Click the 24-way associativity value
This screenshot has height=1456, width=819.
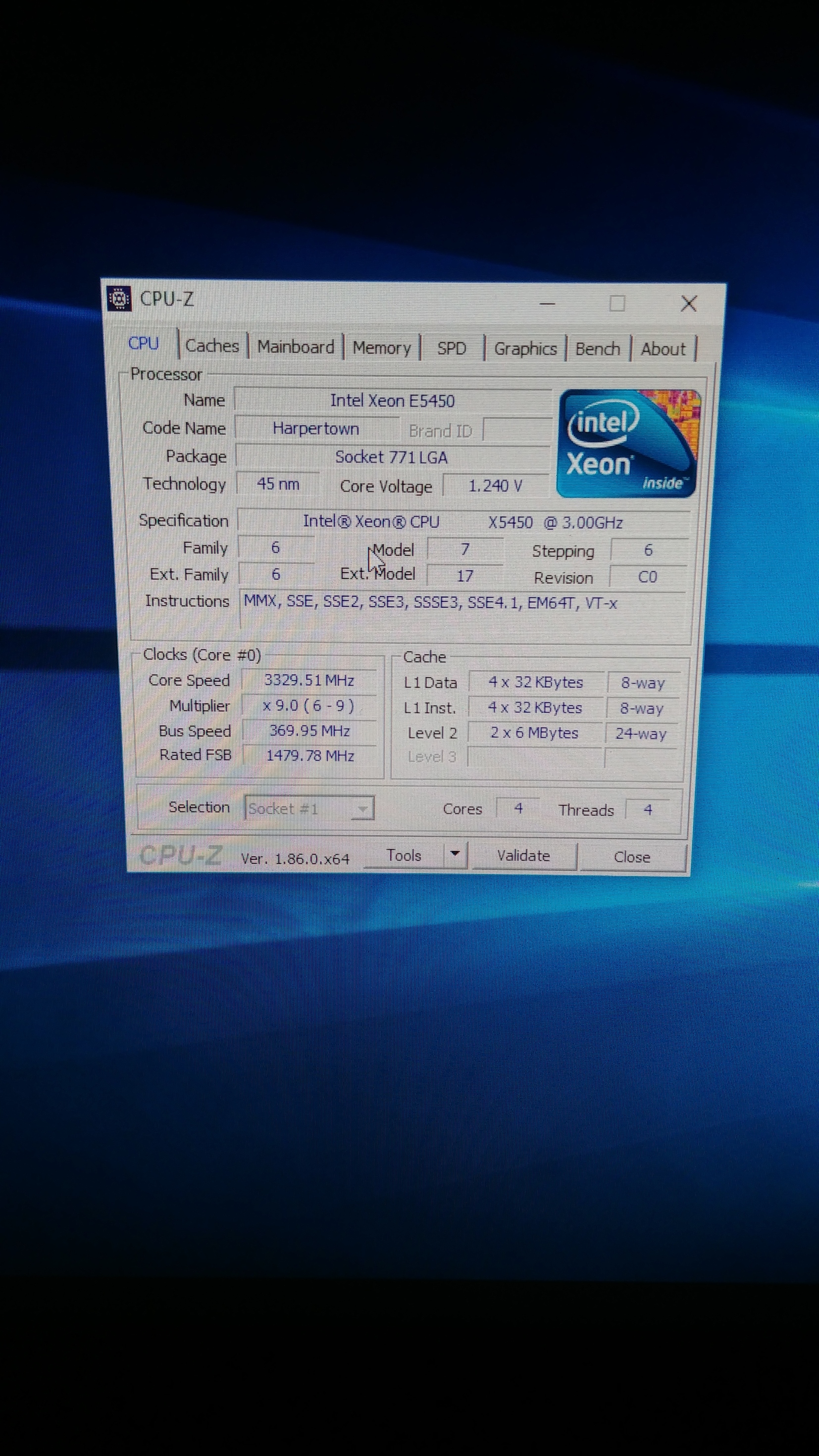[x=641, y=733]
